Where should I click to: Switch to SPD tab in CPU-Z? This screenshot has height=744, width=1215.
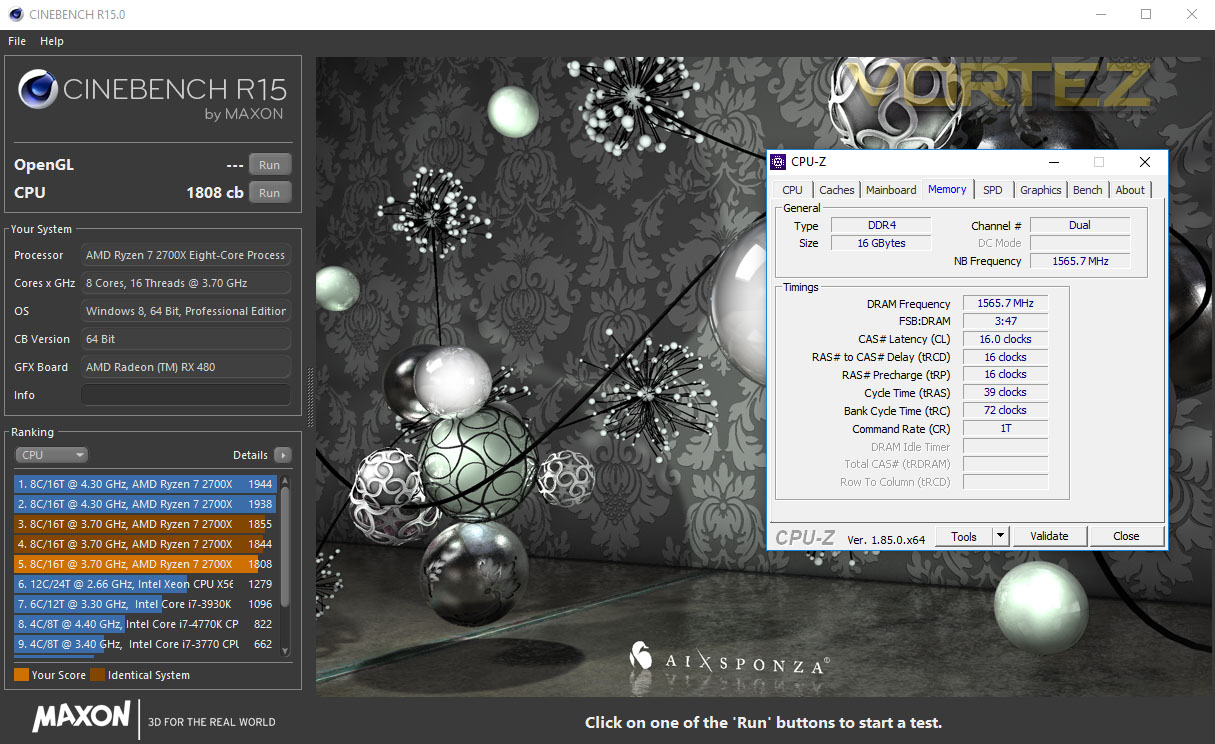[x=992, y=190]
